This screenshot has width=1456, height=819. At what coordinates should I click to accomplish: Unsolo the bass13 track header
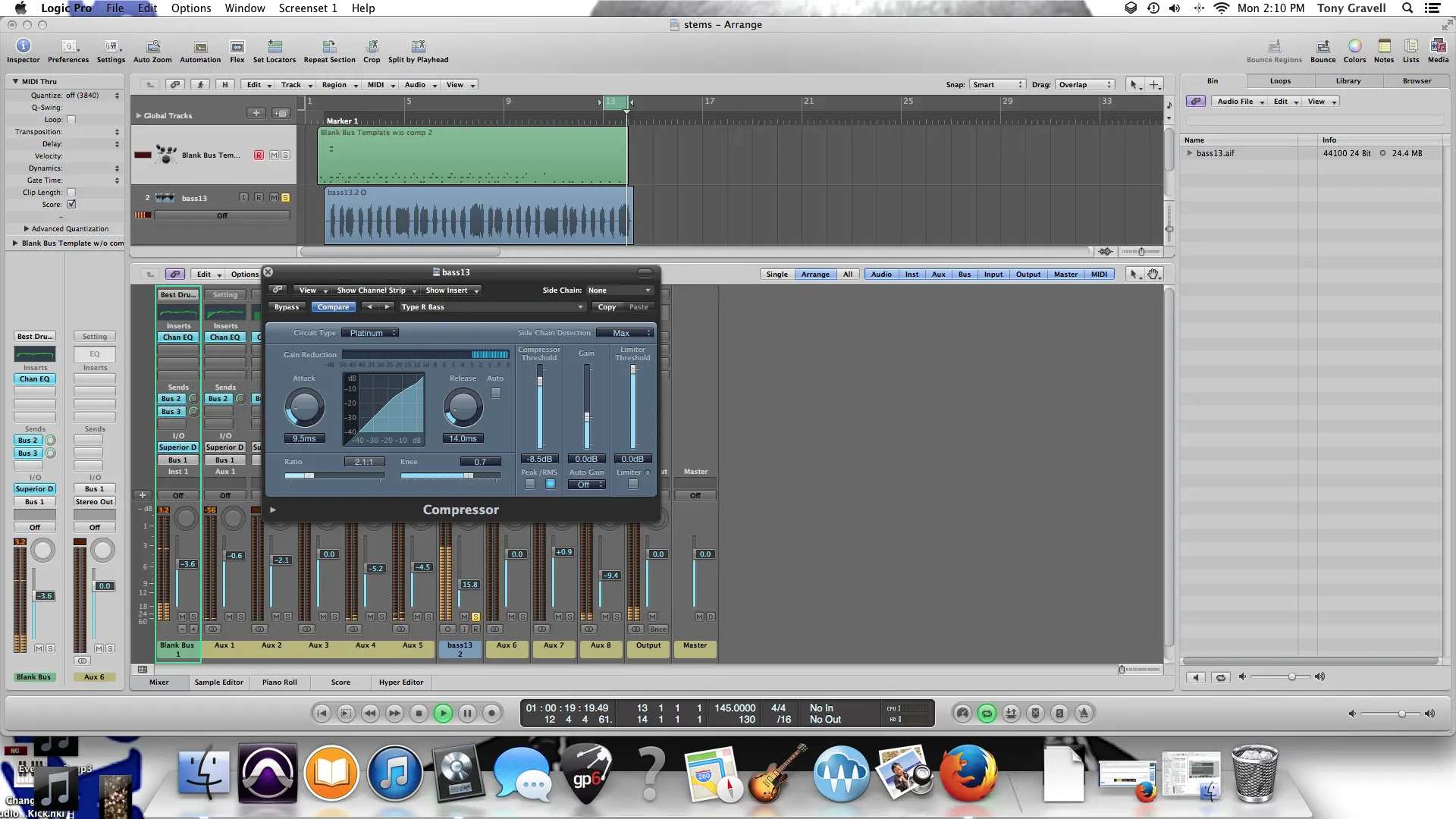click(285, 197)
